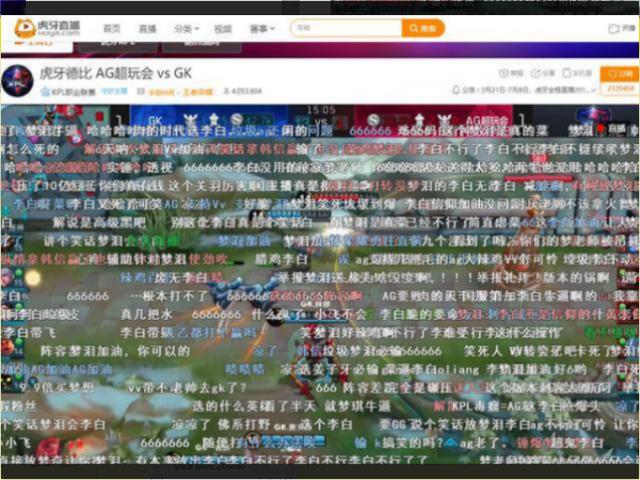
Task: Click the stream title 虎牙德比 AG超玩会 vs GK
Action: click(116, 73)
